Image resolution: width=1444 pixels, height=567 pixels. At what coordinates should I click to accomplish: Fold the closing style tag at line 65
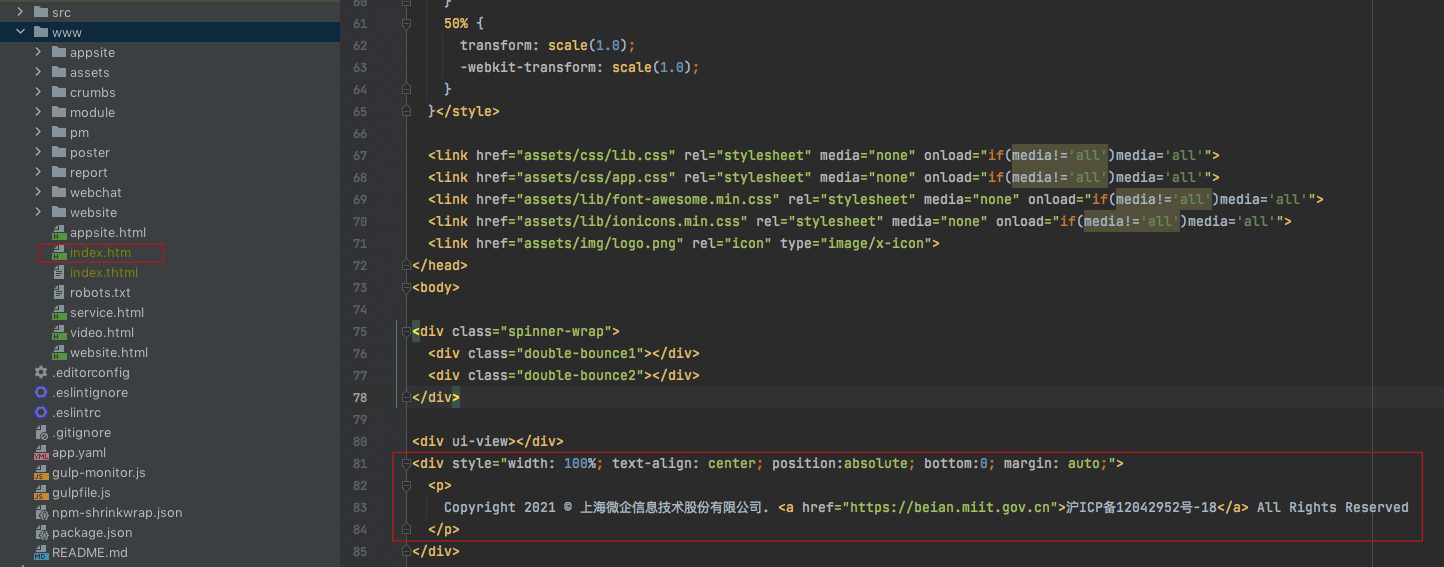coord(406,111)
